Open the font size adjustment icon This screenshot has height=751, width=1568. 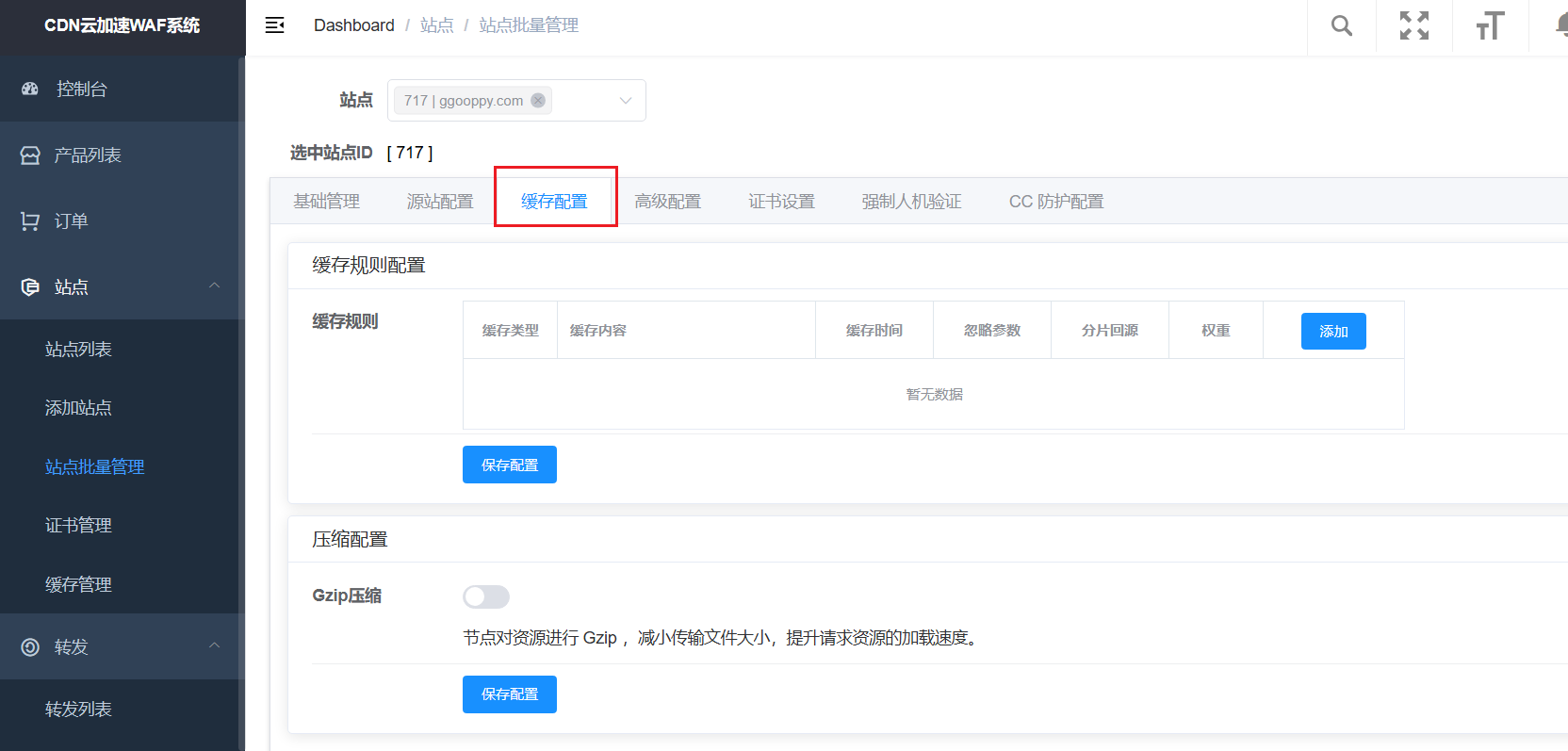coord(1489,26)
